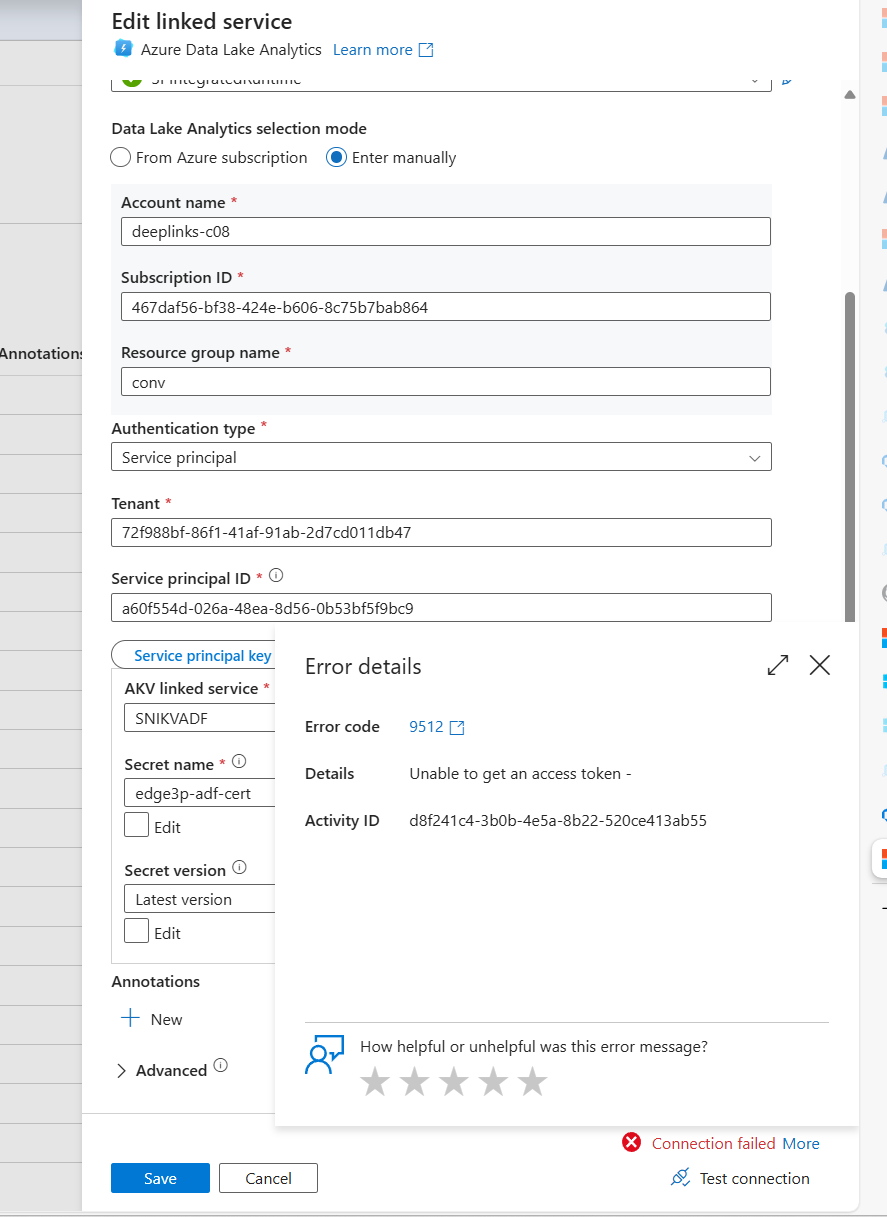Expand the Error details panel
Image resolution: width=887 pixels, height=1217 pixels.
pos(778,665)
